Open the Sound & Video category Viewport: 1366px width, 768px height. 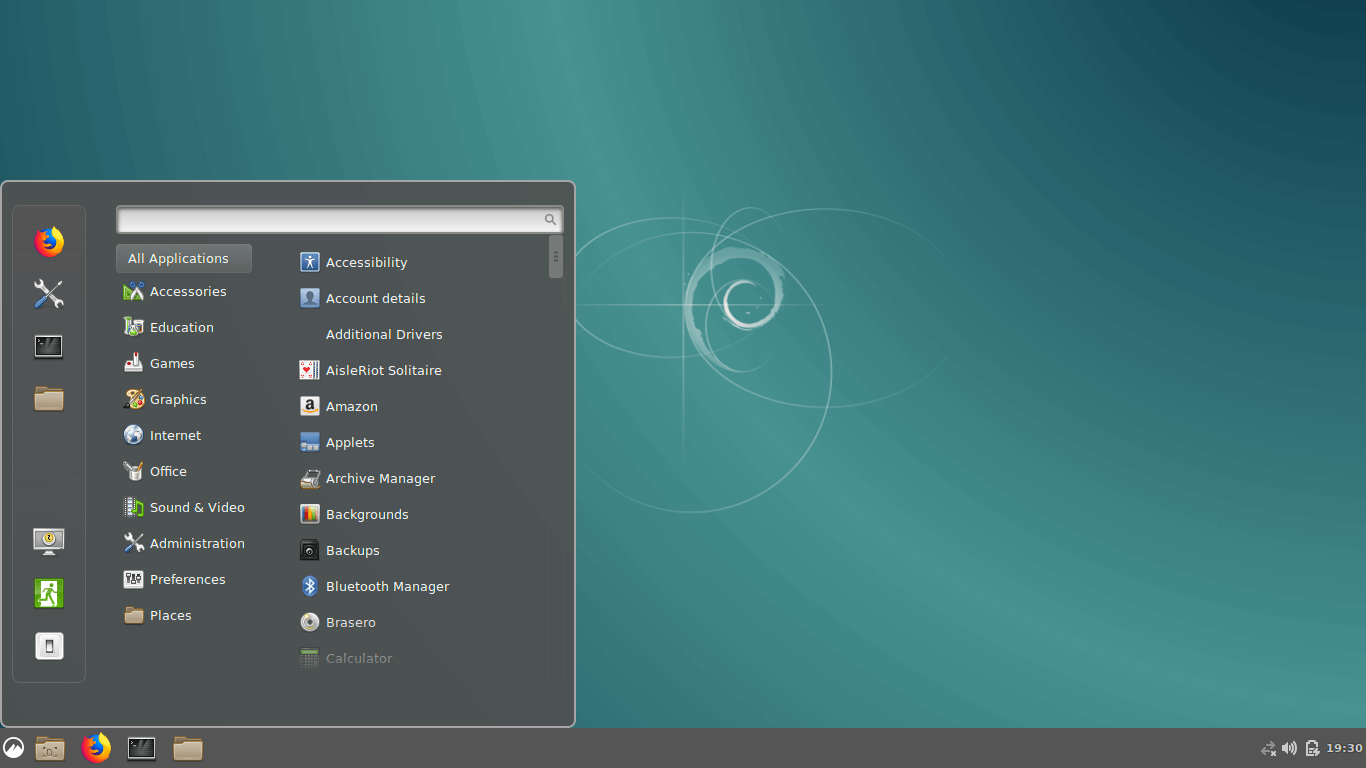[196, 507]
